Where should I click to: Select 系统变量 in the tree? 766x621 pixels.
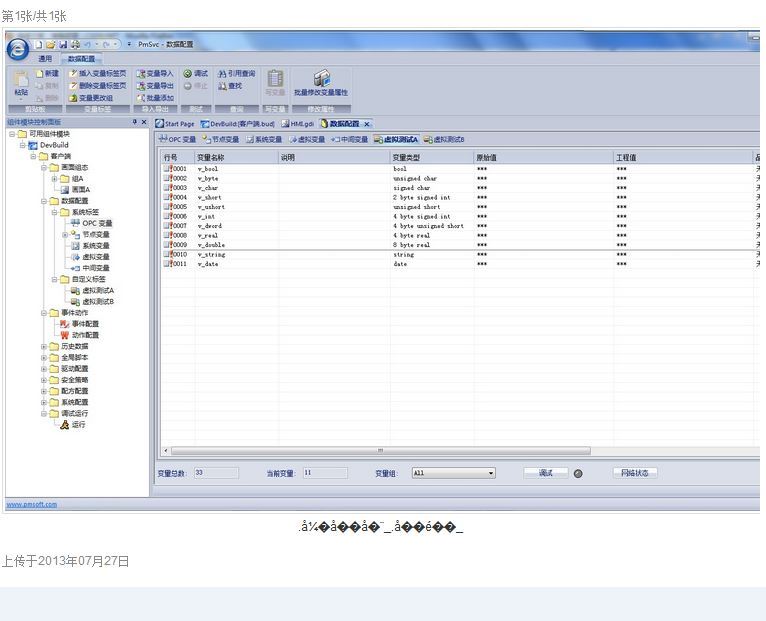coord(96,246)
